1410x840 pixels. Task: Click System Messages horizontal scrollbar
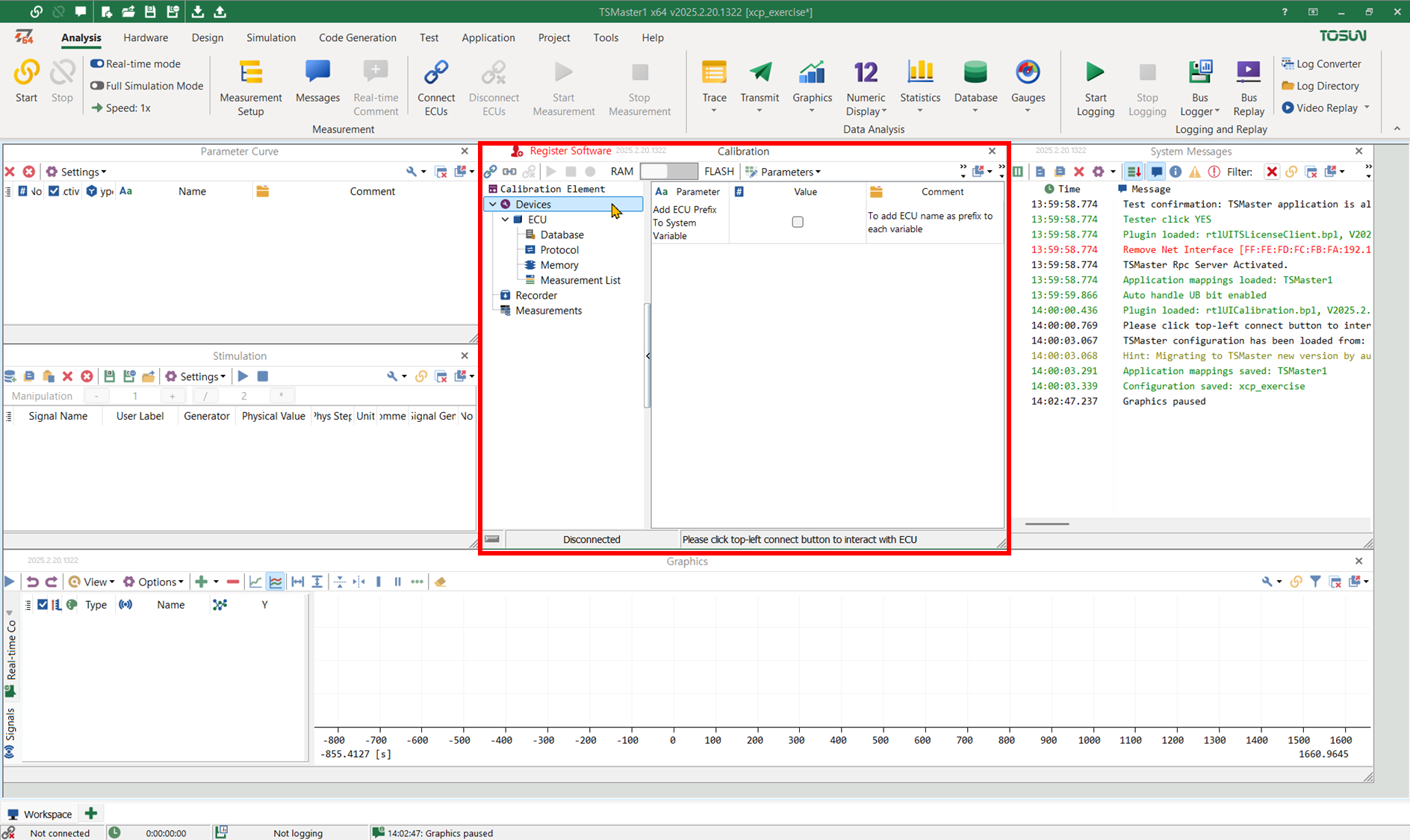pos(1047,524)
